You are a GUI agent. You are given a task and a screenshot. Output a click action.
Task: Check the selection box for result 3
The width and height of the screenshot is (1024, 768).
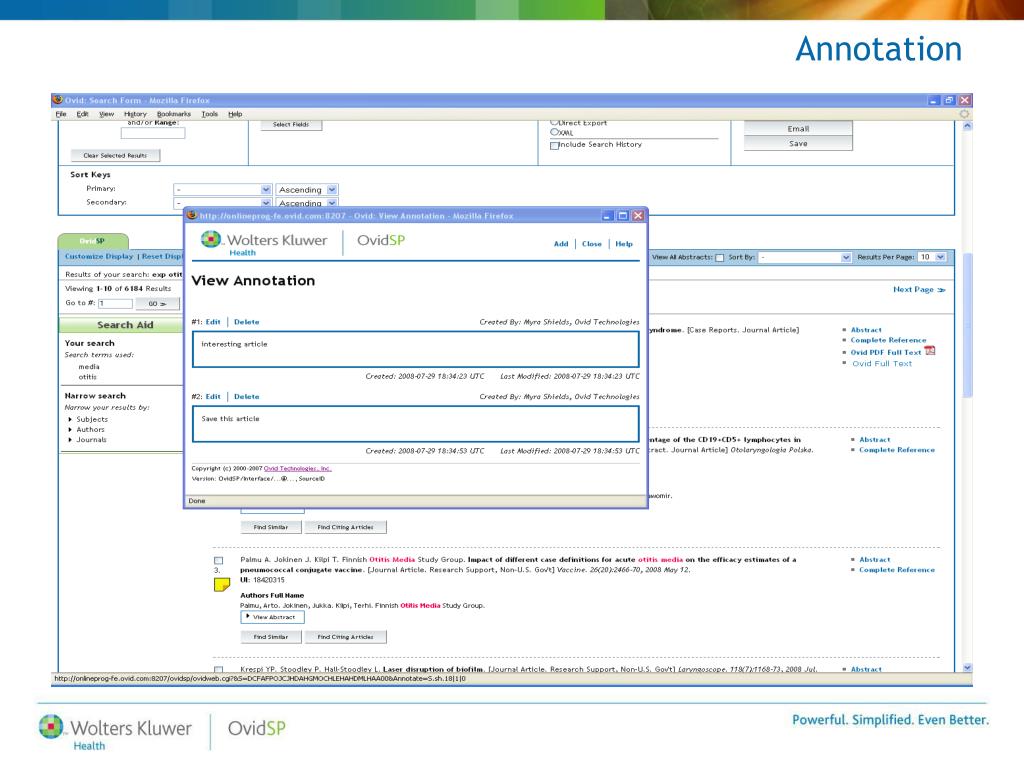pyautogui.click(x=219, y=560)
